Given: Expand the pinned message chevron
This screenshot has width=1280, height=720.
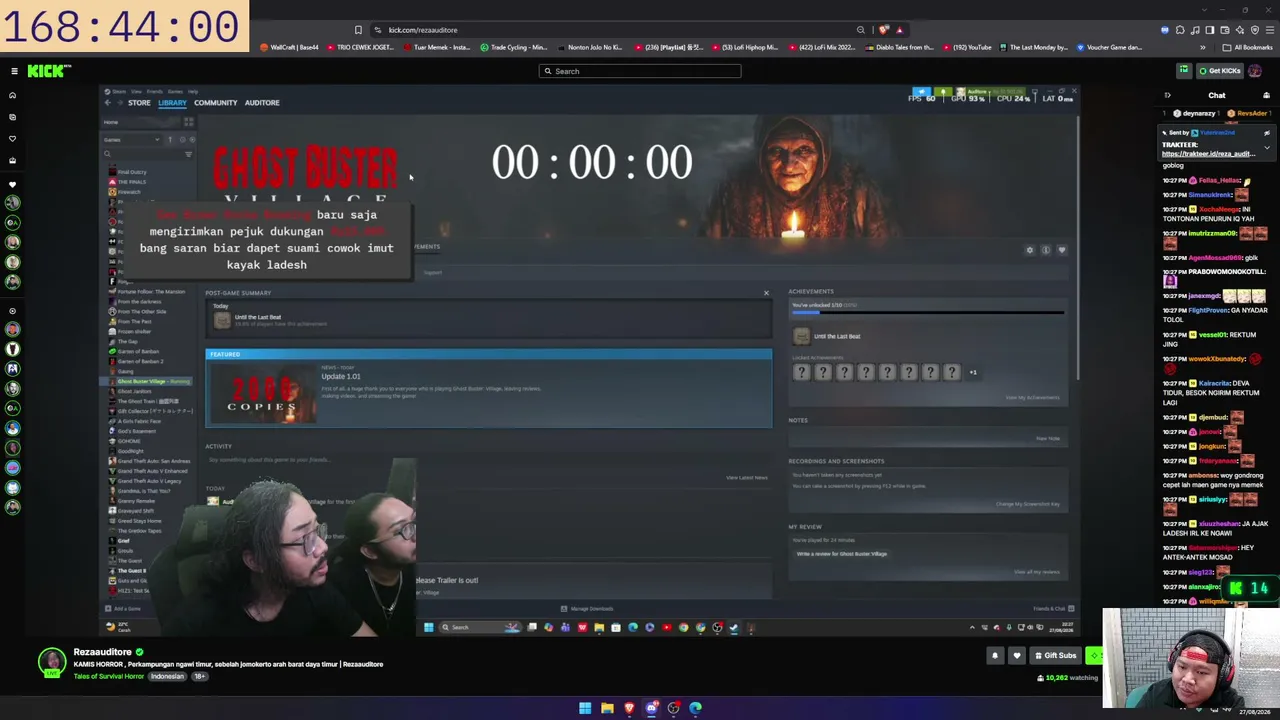Looking at the screenshot, I should (1267, 147).
